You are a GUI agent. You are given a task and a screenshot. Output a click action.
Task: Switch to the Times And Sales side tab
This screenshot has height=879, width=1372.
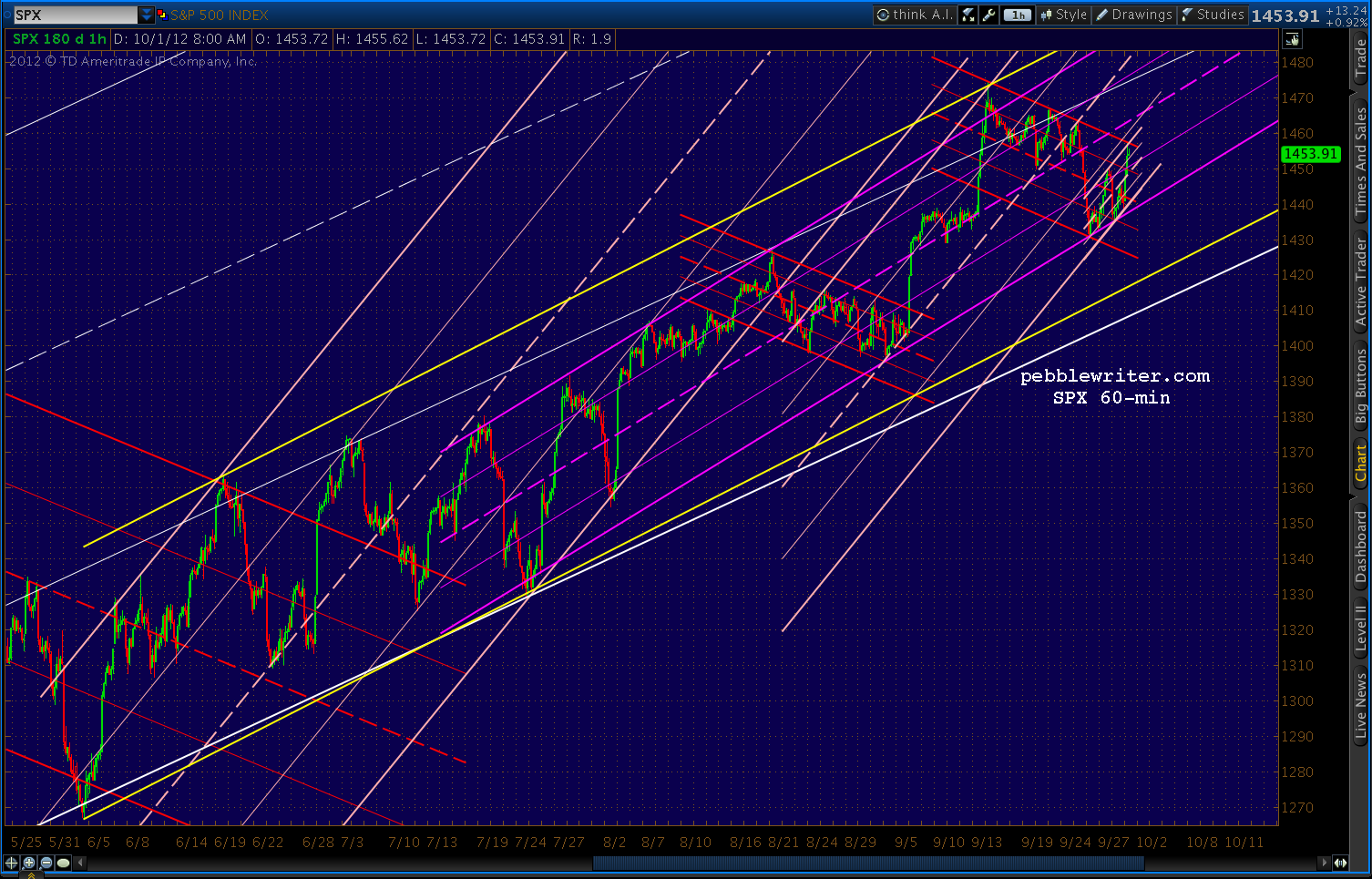pos(1361,160)
